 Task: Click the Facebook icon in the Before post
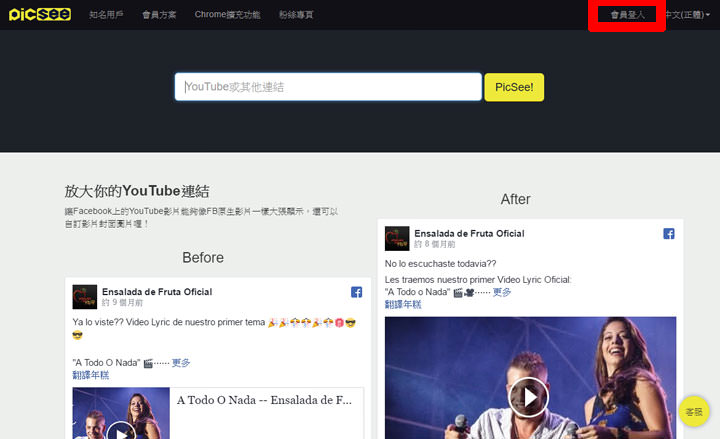tap(356, 292)
